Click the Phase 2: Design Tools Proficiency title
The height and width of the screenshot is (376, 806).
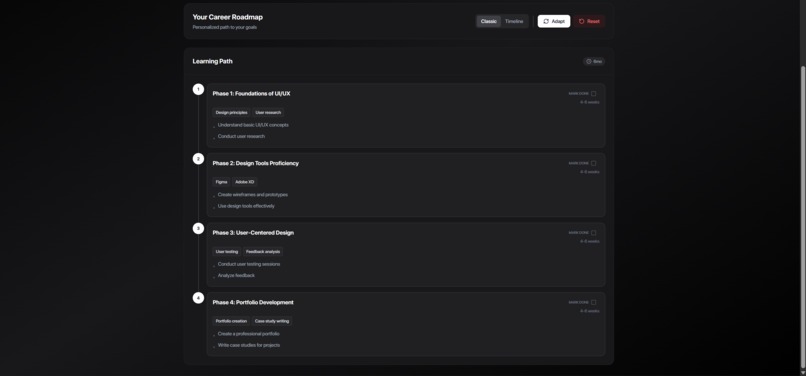click(255, 163)
